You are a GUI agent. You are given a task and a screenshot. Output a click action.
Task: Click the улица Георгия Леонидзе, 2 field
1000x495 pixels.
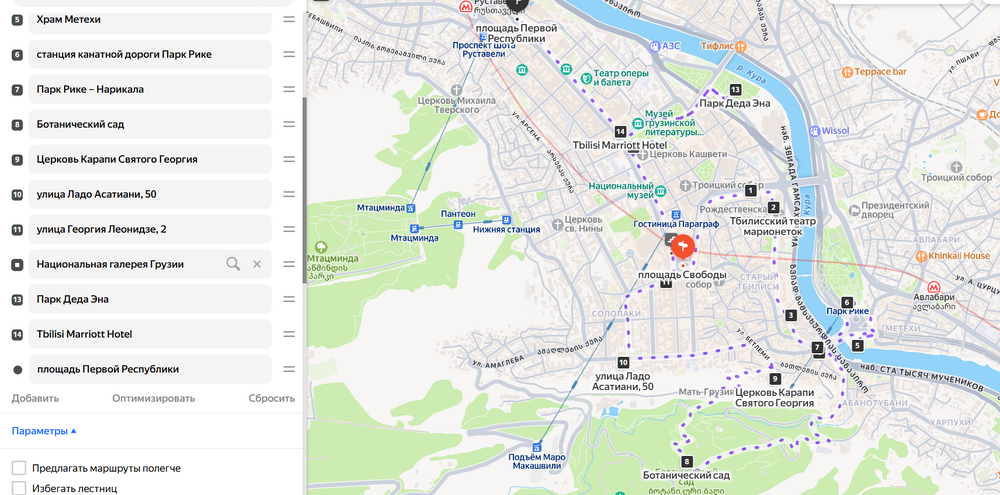pyautogui.click(x=141, y=229)
